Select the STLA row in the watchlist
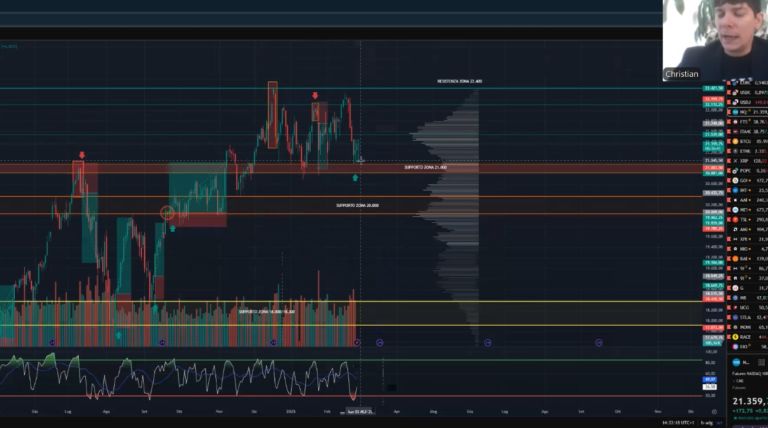Viewport: 768px width, 428px height. 748,317
